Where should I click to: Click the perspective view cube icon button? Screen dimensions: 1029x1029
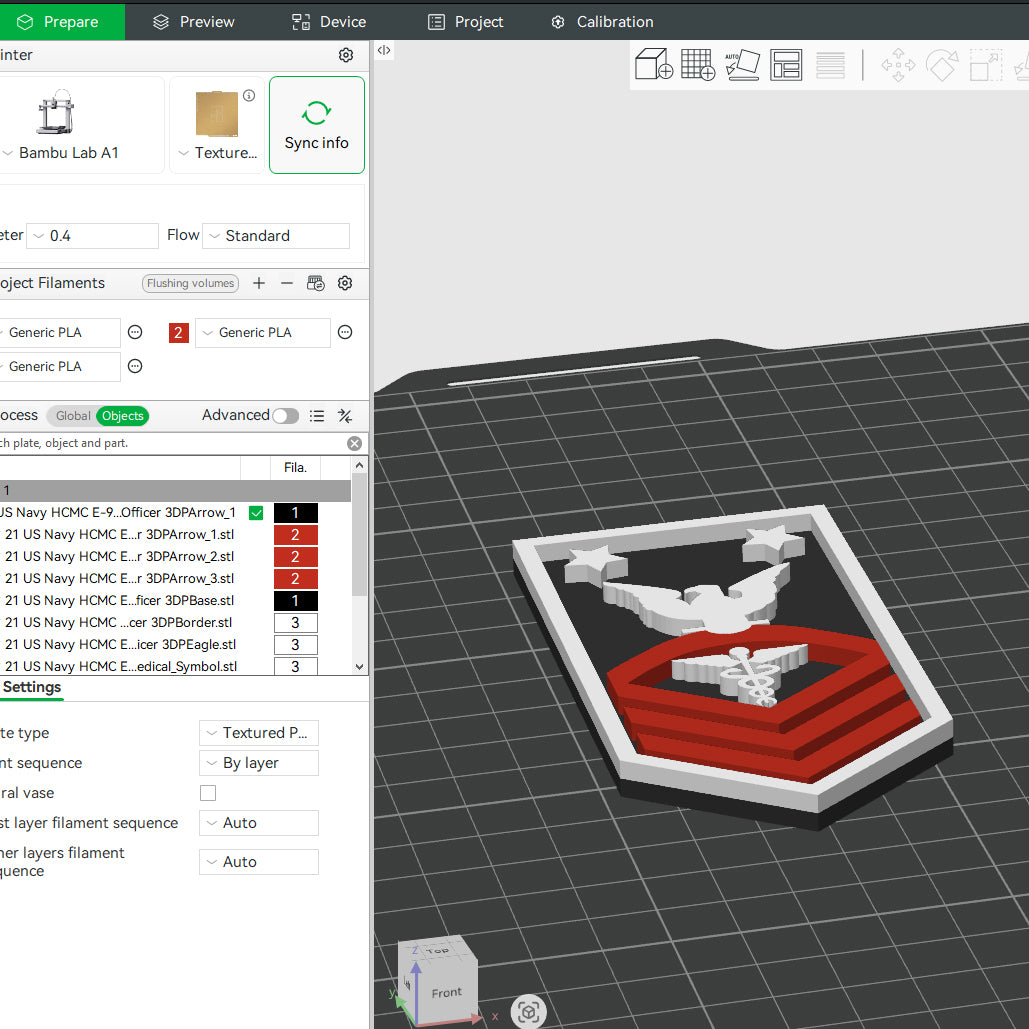(528, 1011)
